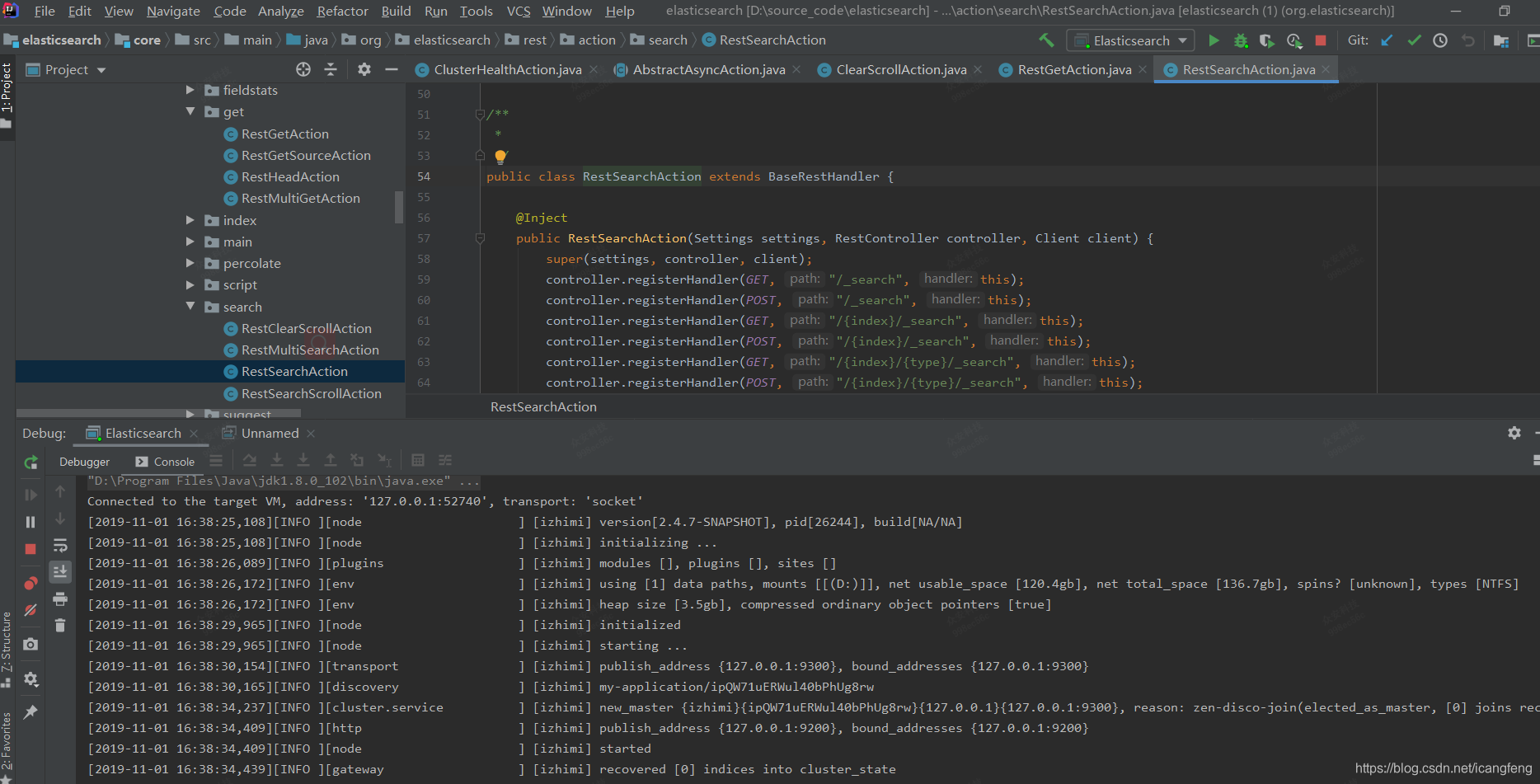The width and height of the screenshot is (1540, 784).
Task: Locate current file with Project panel crosshair
Action: coord(303,70)
